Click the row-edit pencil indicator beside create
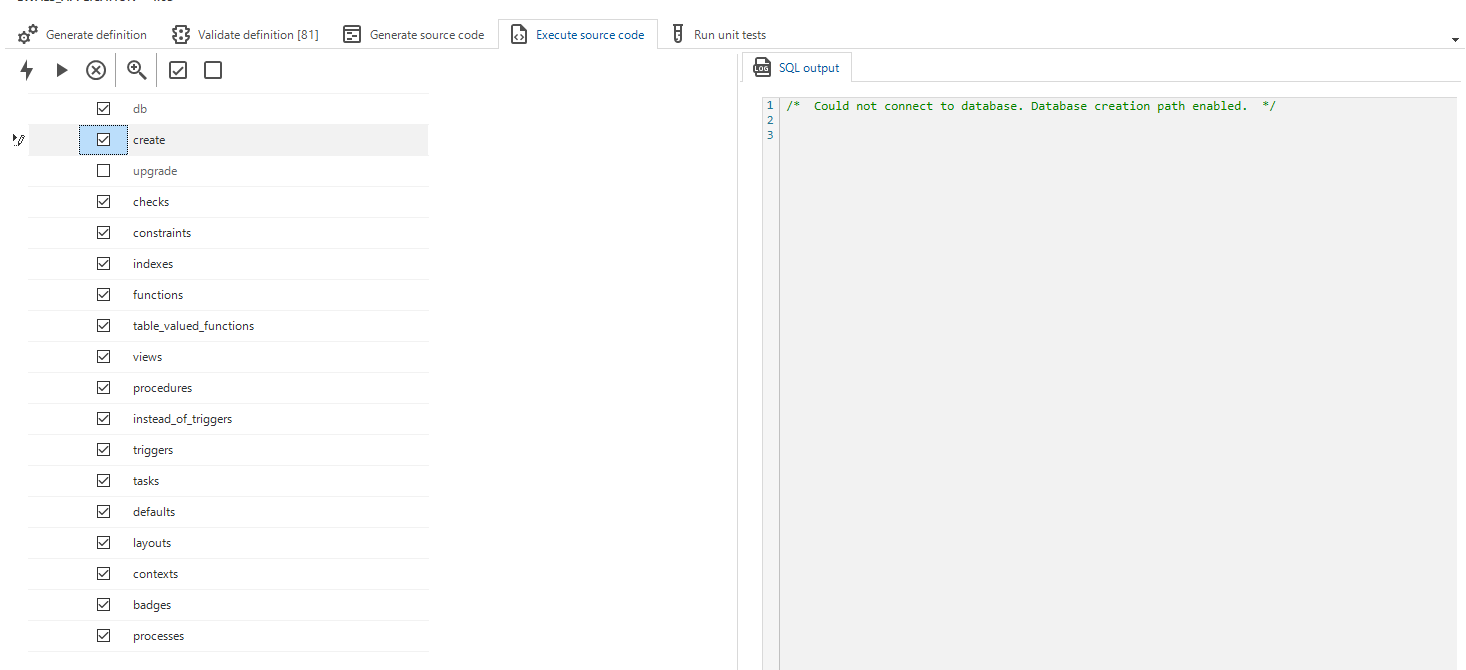The image size is (1466, 670). 18,140
